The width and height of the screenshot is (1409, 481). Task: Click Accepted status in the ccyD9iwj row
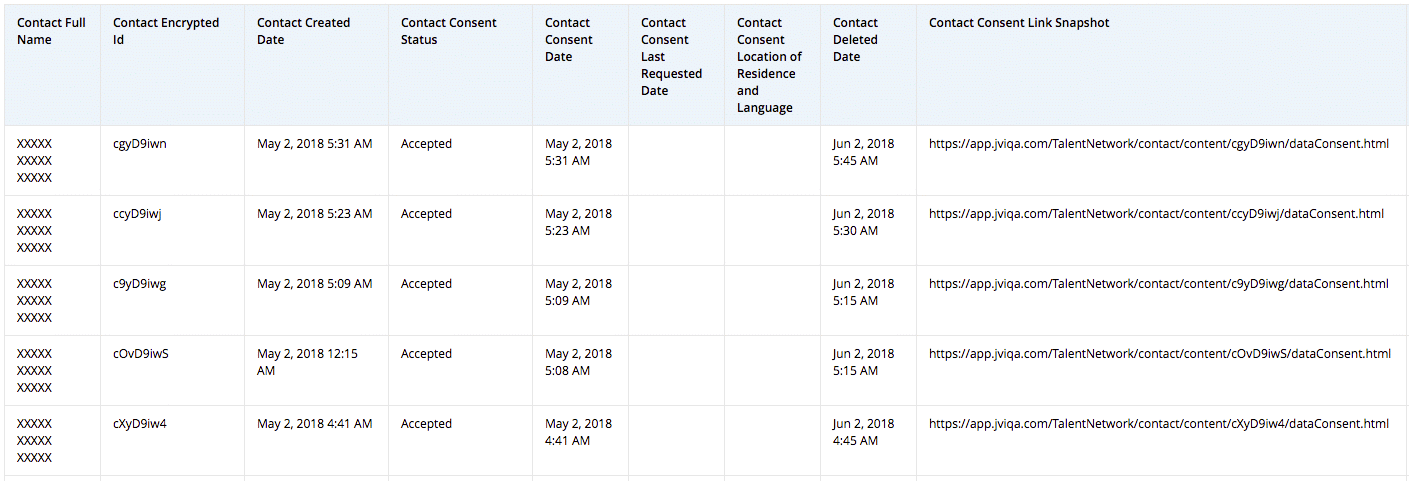426,214
